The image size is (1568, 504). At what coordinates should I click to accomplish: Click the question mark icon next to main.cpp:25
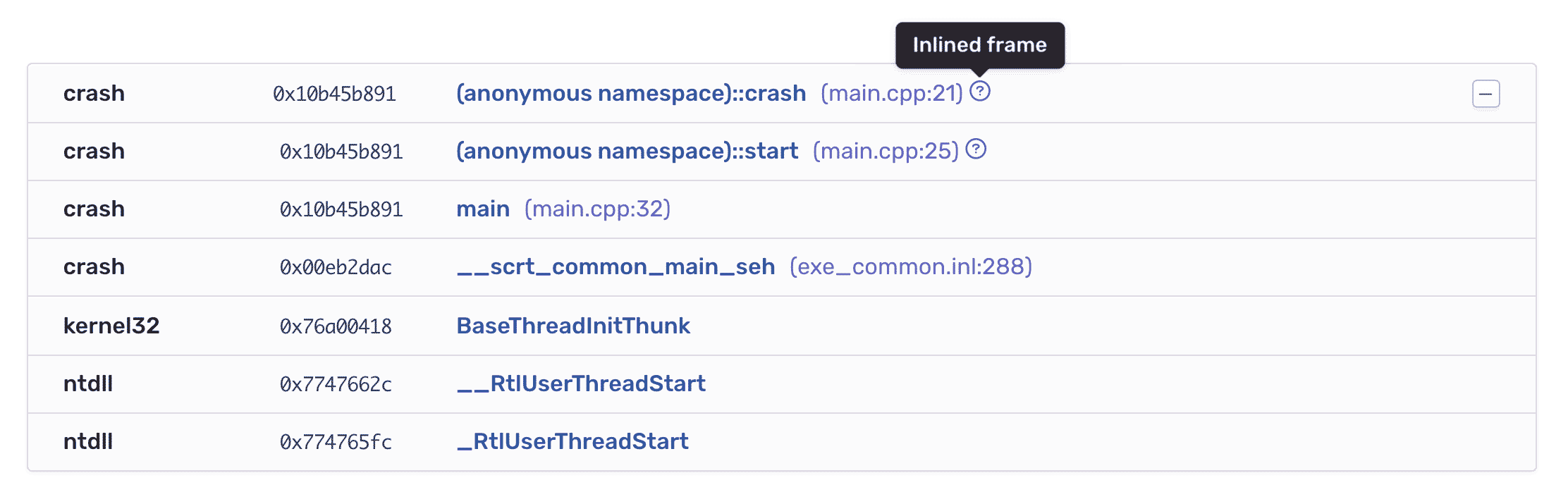click(977, 149)
